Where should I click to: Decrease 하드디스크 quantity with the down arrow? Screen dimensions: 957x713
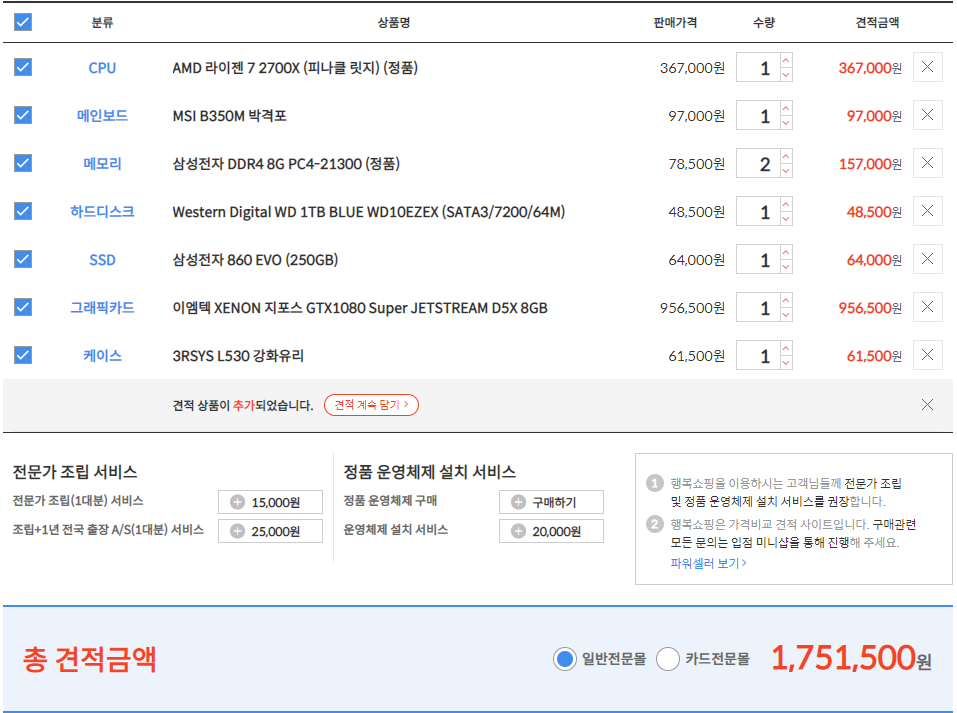[786, 219]
